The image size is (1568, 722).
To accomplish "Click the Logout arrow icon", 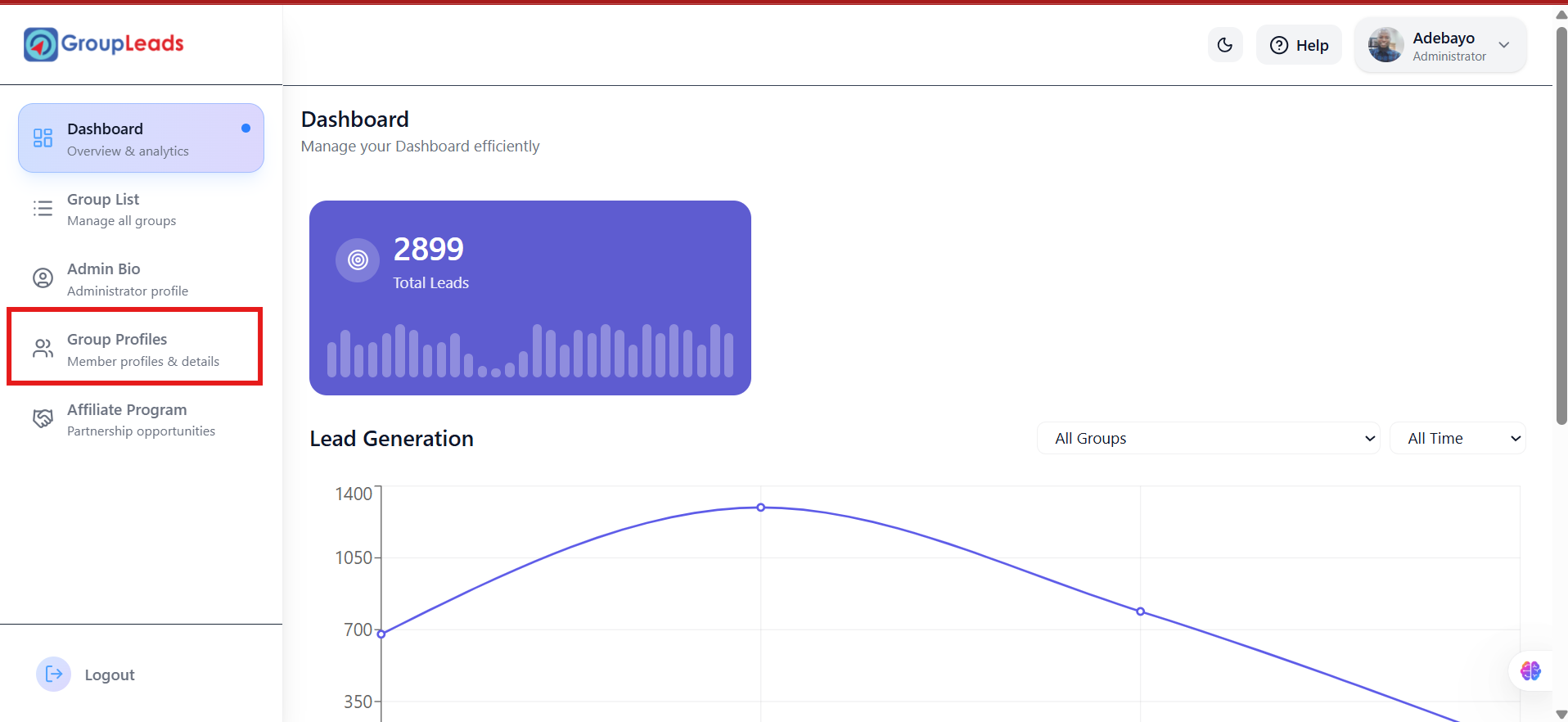I will coord(54,675).
